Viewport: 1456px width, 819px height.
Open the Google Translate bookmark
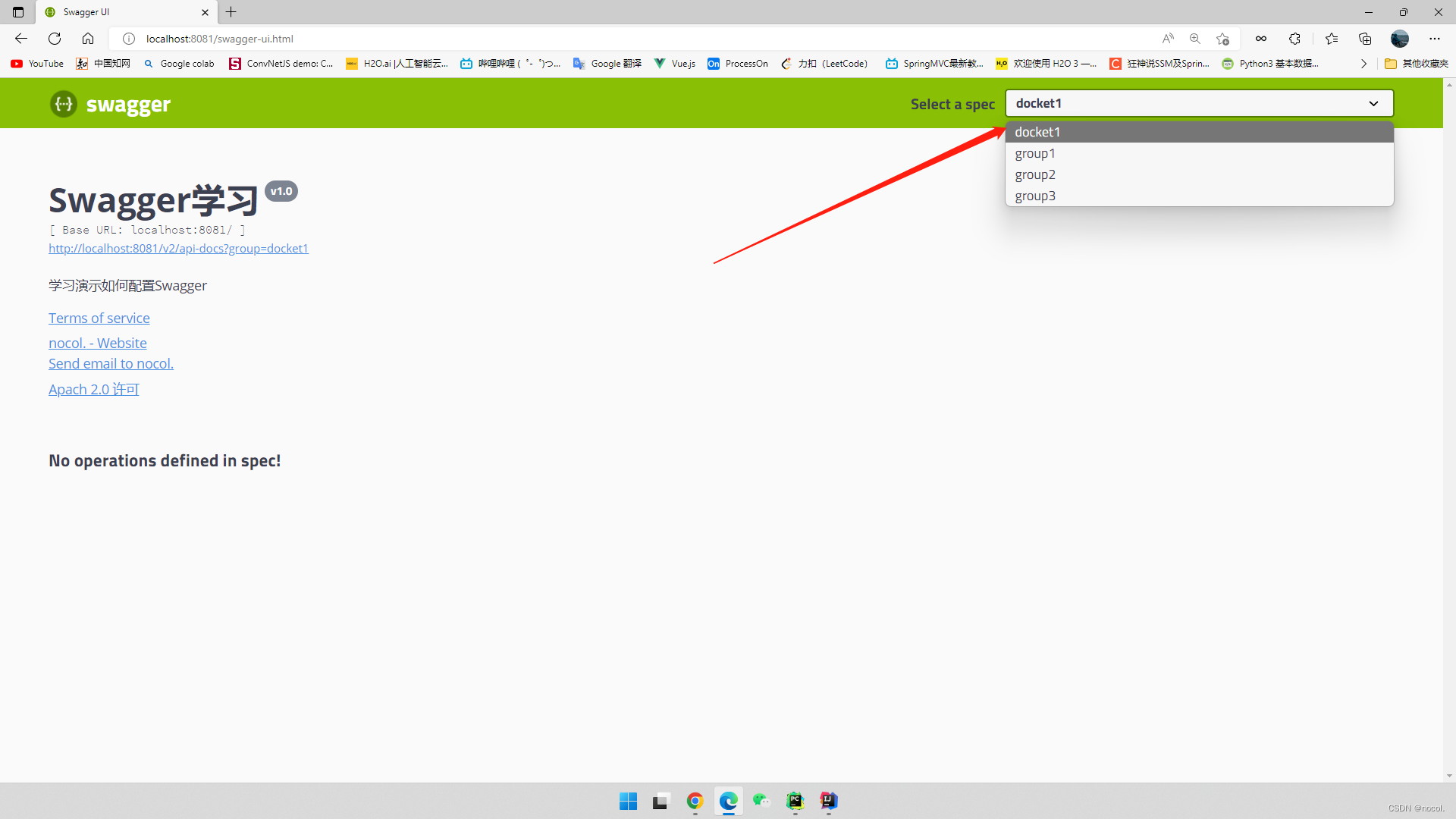point(607,64)
